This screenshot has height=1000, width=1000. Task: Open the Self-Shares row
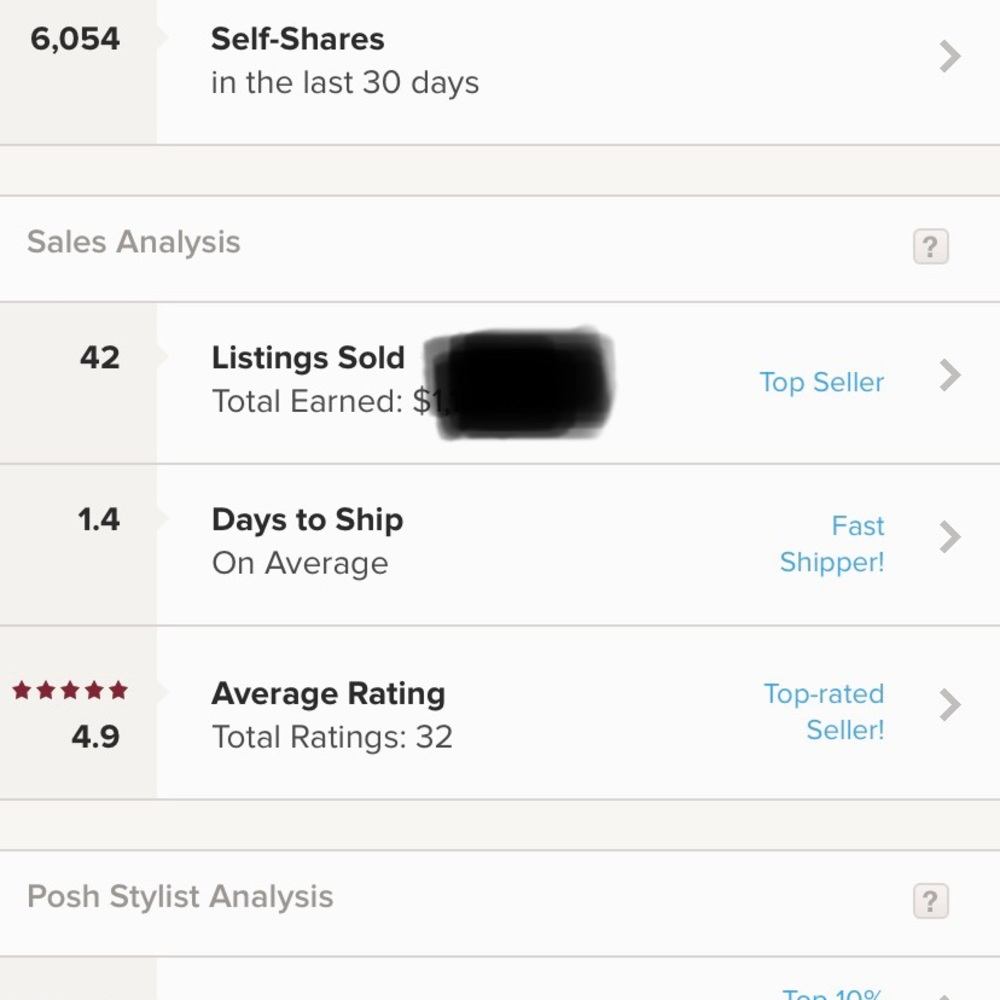[x=500, y=72]
